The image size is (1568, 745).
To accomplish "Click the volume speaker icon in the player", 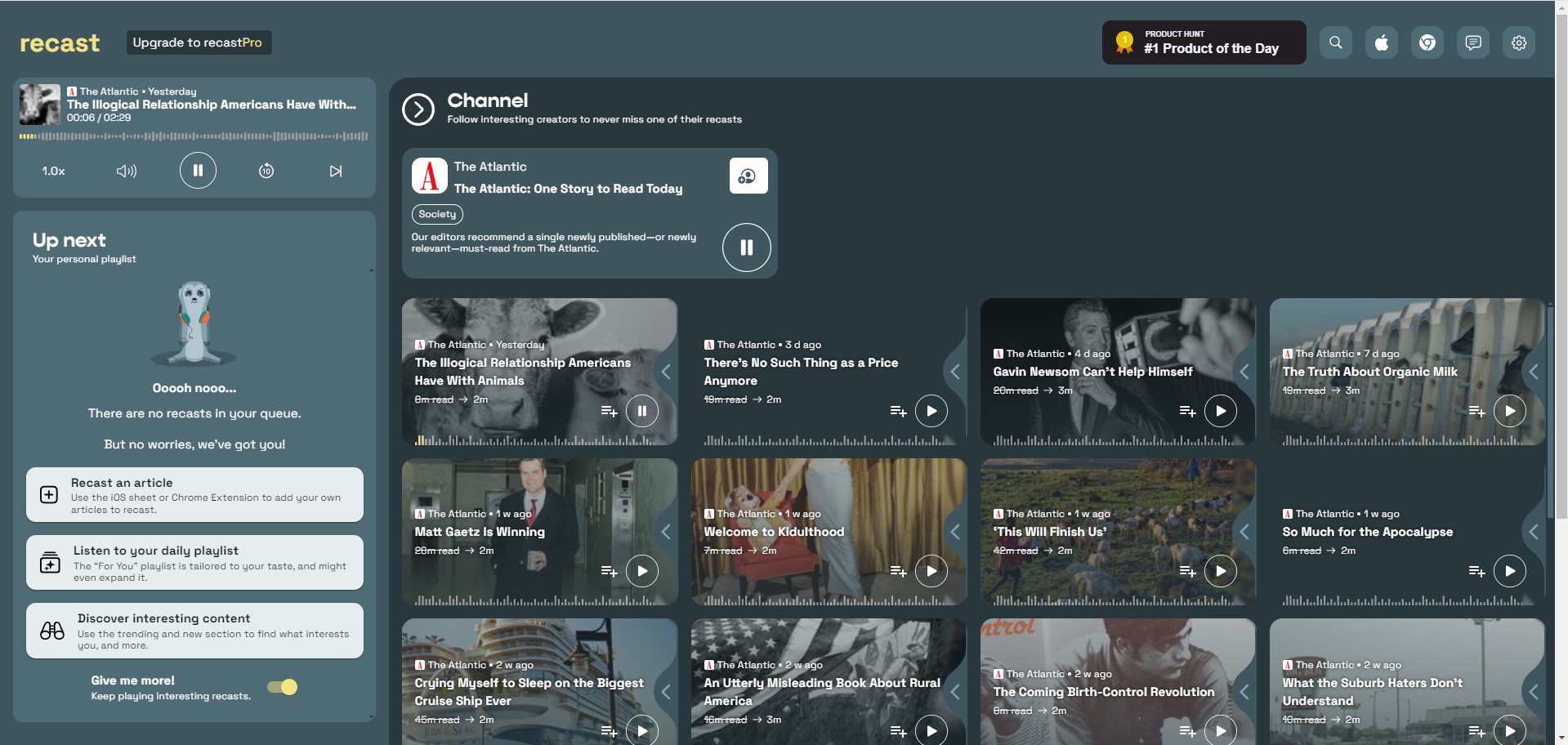I will point(127,171).
